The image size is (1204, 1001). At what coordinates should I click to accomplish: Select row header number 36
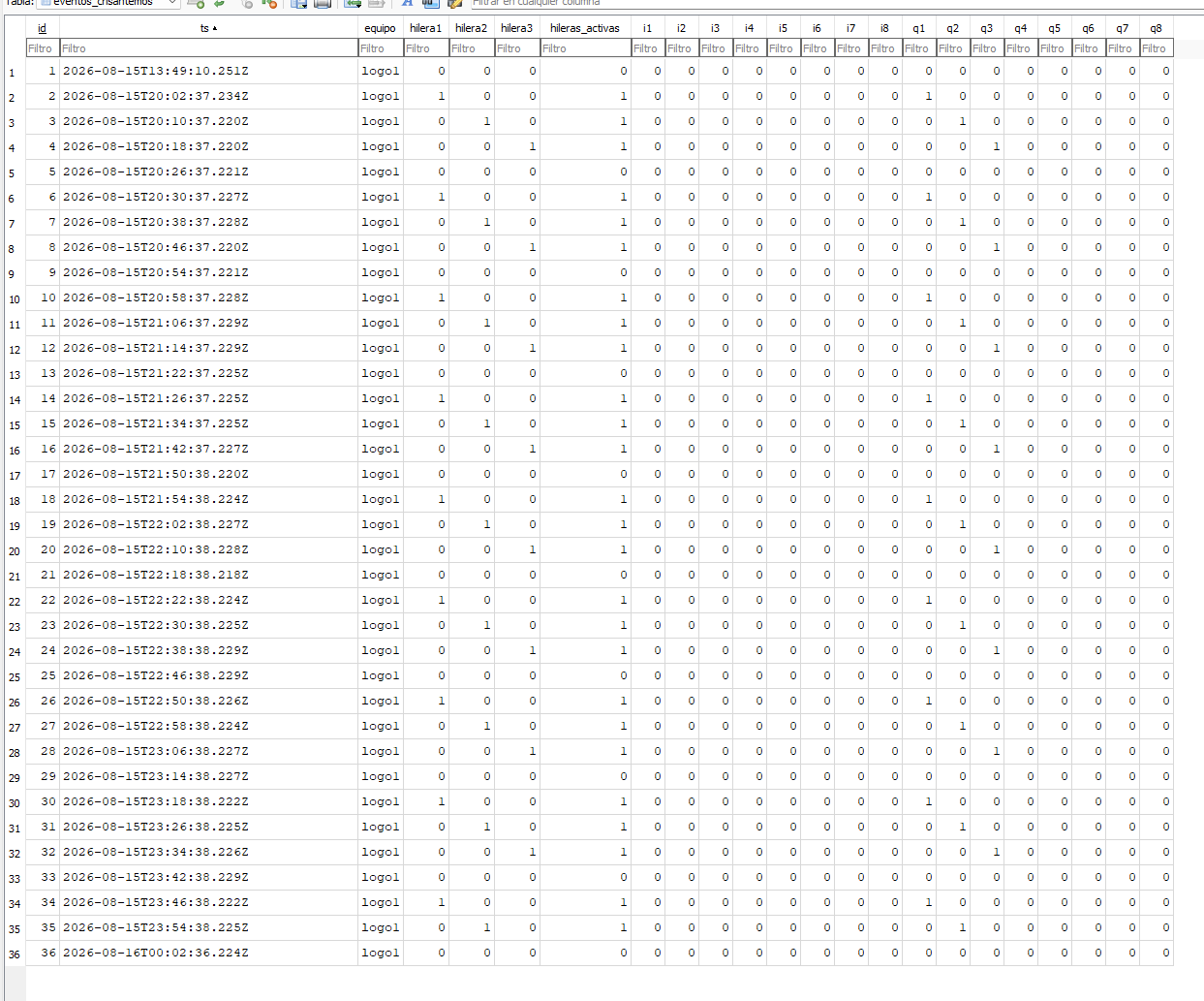[x=13, y=954]
